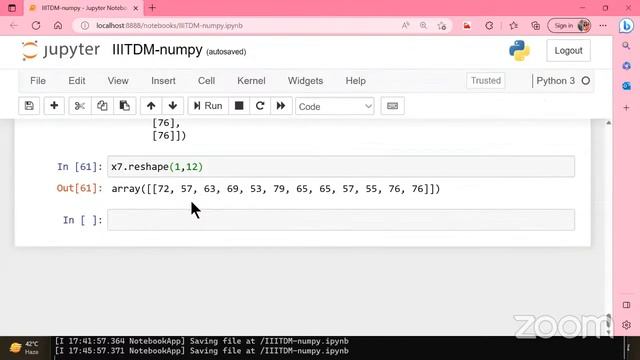
Task: Open the Insert menu
Action: click(163, 81)
